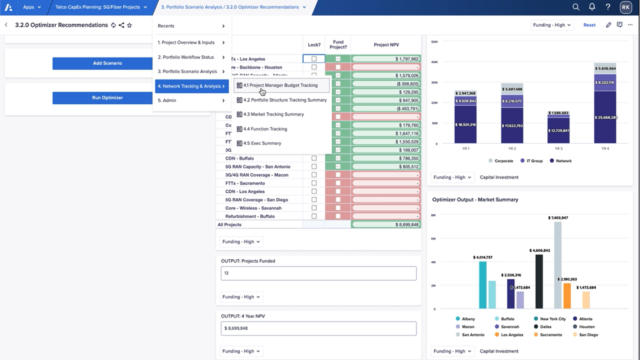Screen dimensions: 640x360
Task: Click the icon between the pencil and ellipsis
Action: click(x=620, y=25)
